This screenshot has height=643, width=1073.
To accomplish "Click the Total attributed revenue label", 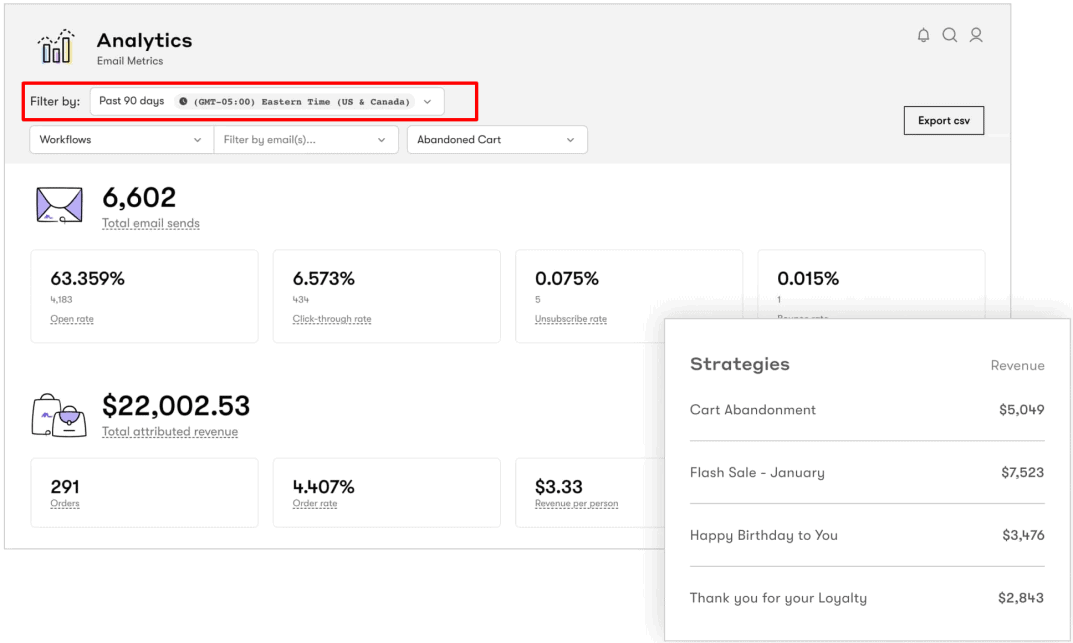I will point(169,432).
